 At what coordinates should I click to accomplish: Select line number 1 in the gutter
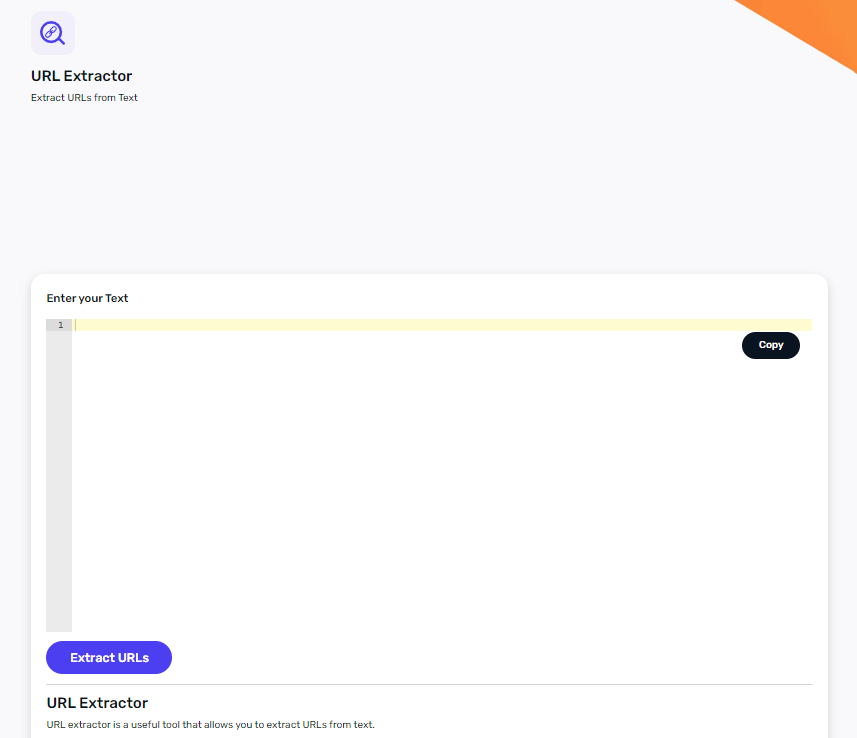click(x=60, y=325)
